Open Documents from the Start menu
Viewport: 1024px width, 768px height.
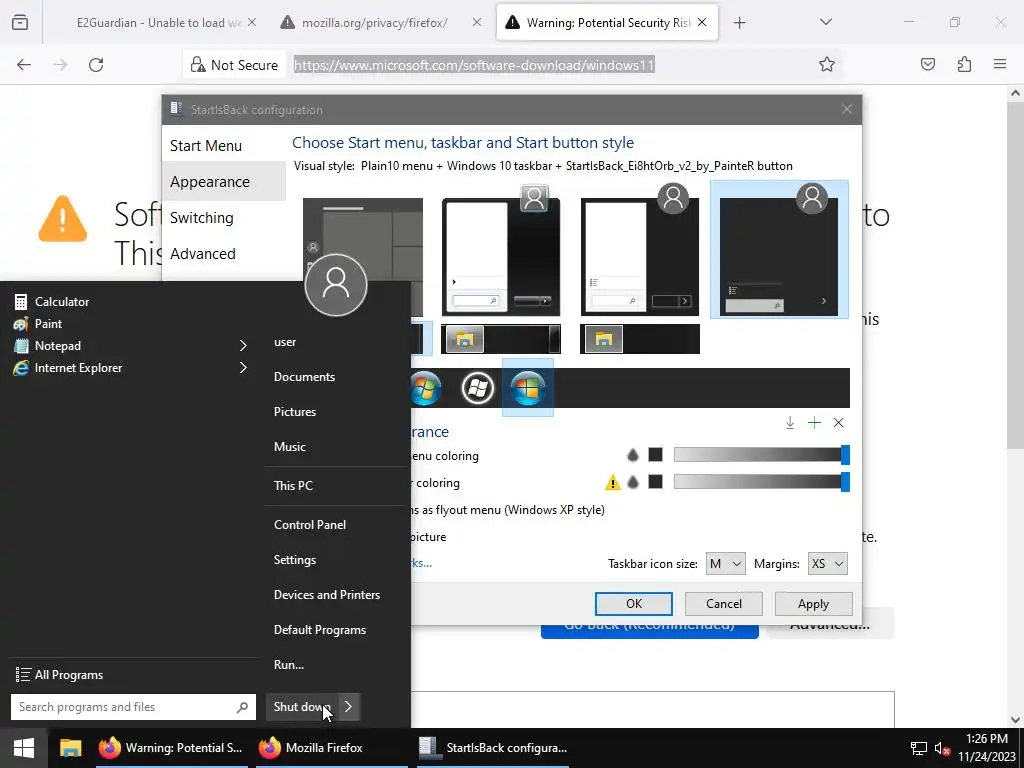(304, 377)
